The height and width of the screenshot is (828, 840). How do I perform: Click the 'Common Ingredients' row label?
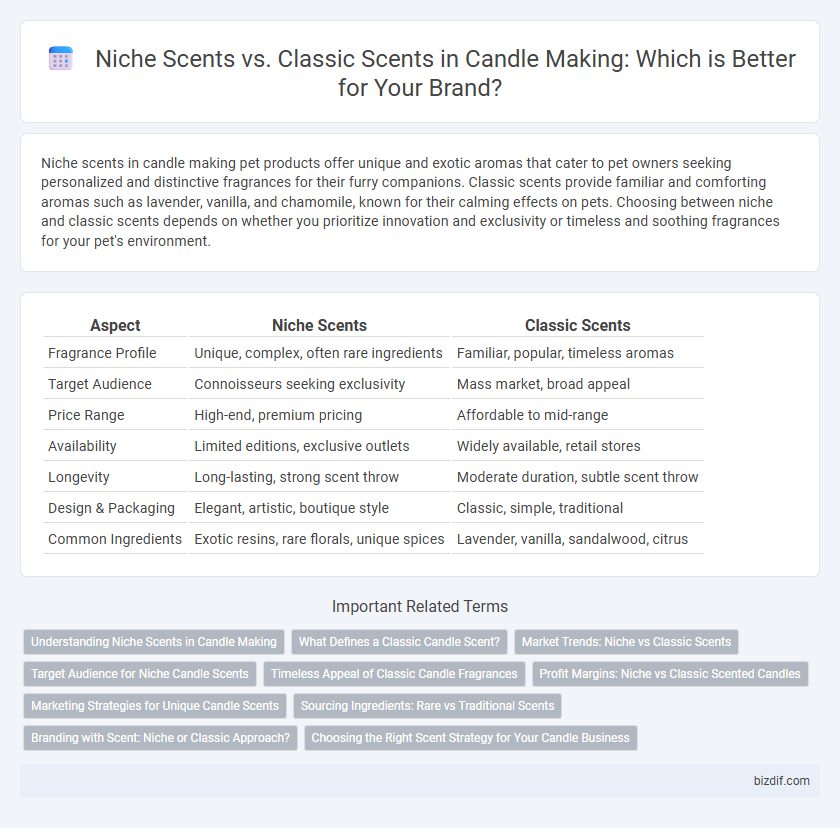click(x=115, y=539)
